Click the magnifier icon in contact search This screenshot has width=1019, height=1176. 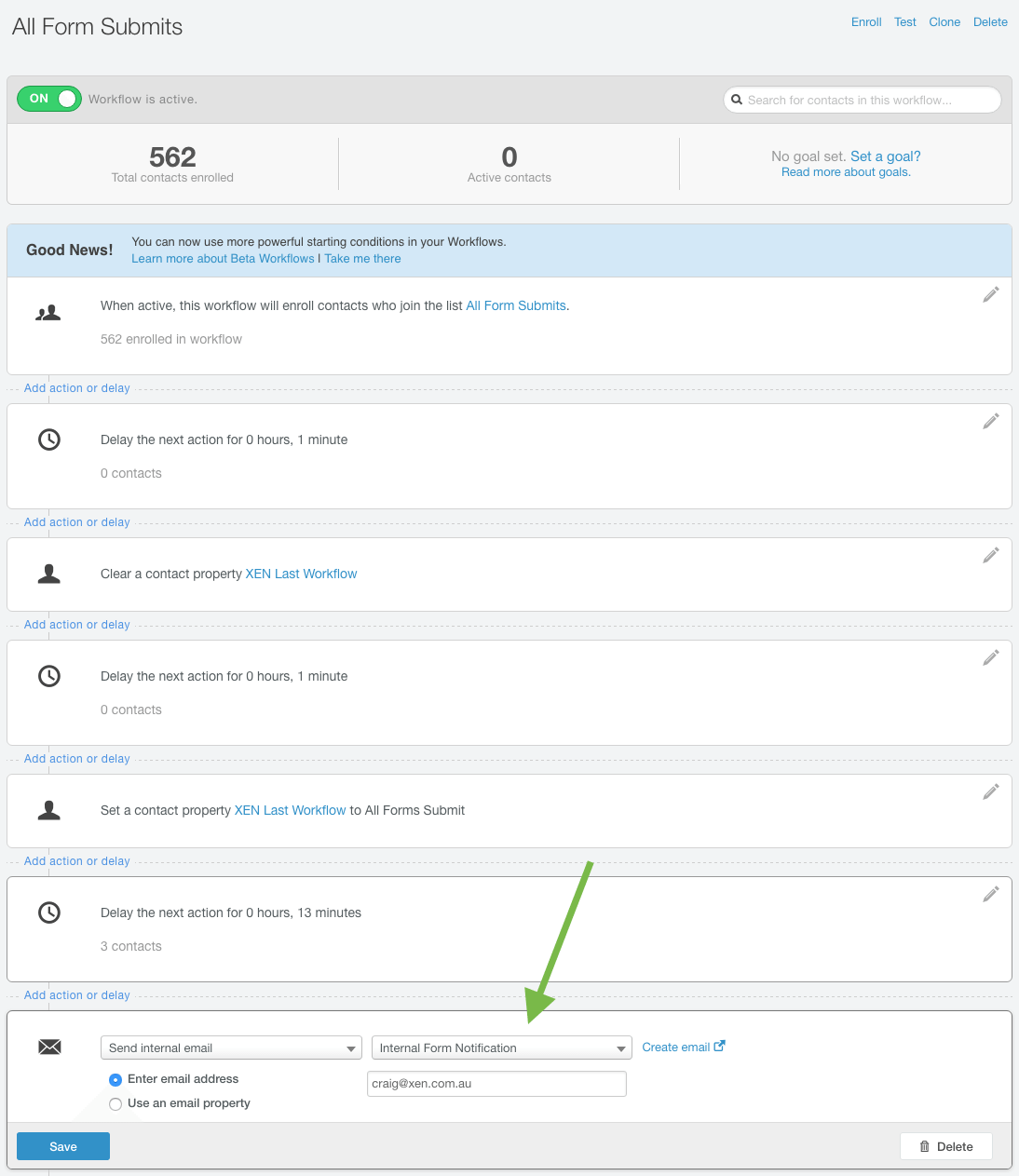coord(737,100)
